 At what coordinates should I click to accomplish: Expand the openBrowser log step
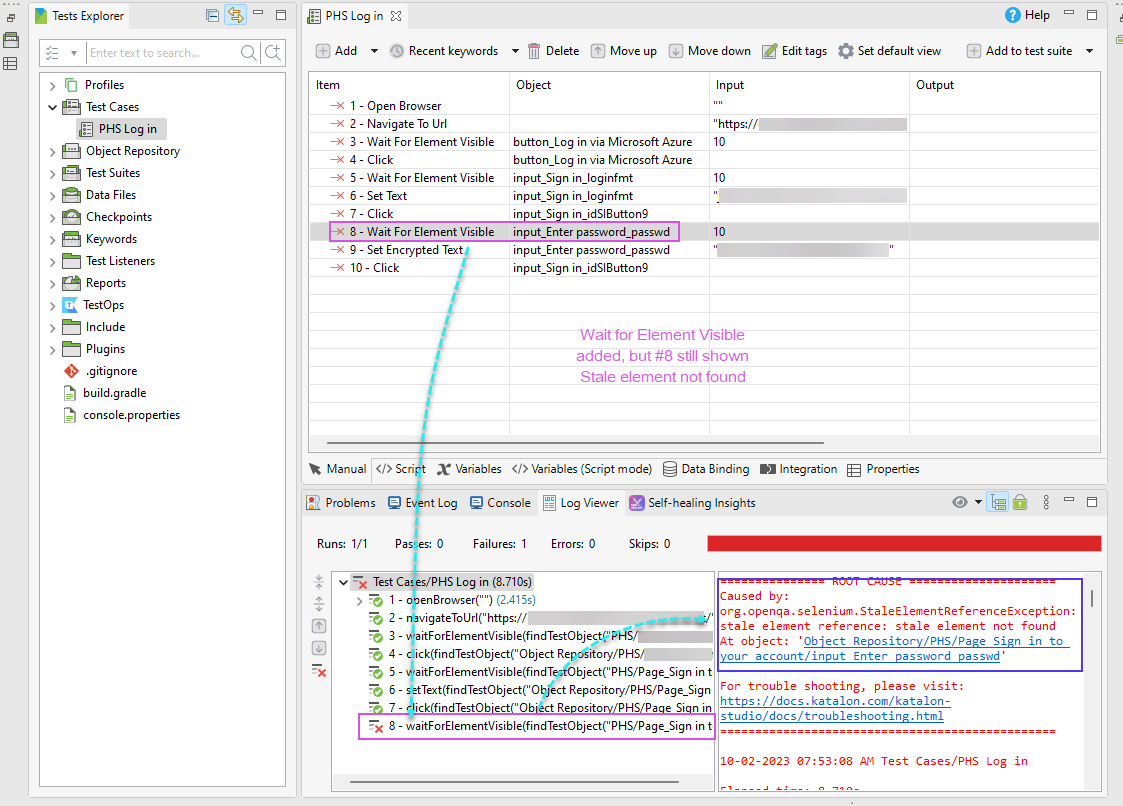tap(360, 600)
